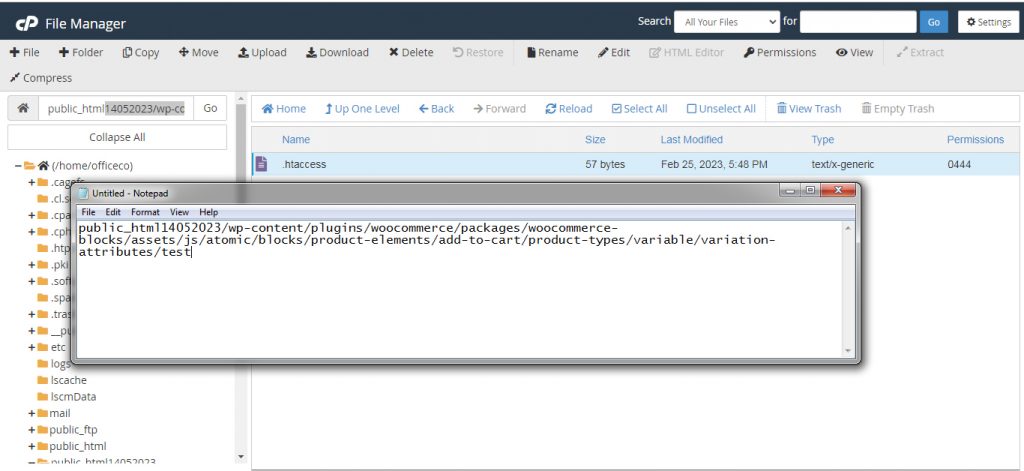Click Unselect All checkbox
The height and width of the screenshot is (471, 1024).
721,109
